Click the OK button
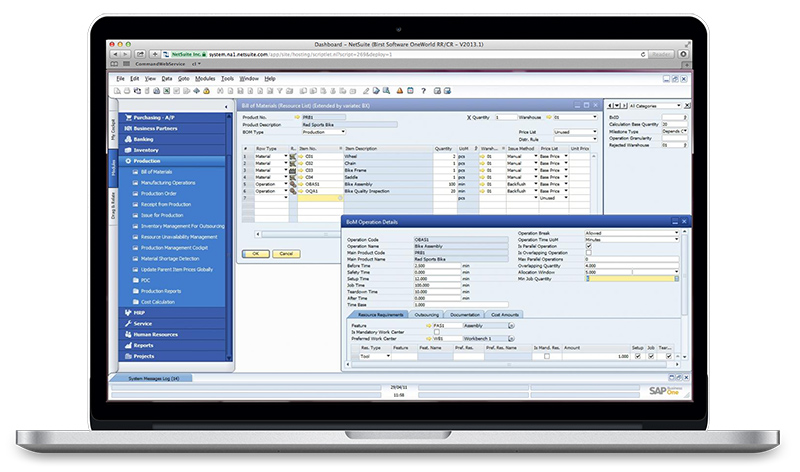The image size is (800, 472). tap(255, 254)
